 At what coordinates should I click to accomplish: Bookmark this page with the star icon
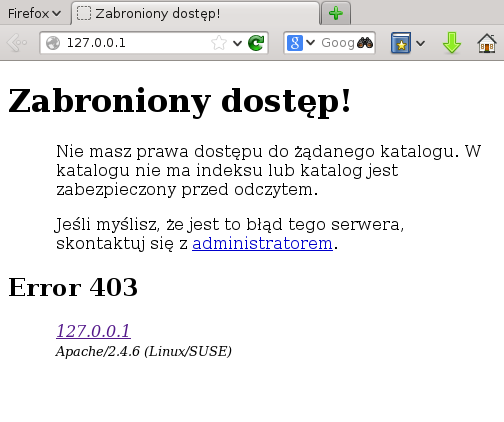(x=219, y=43)
